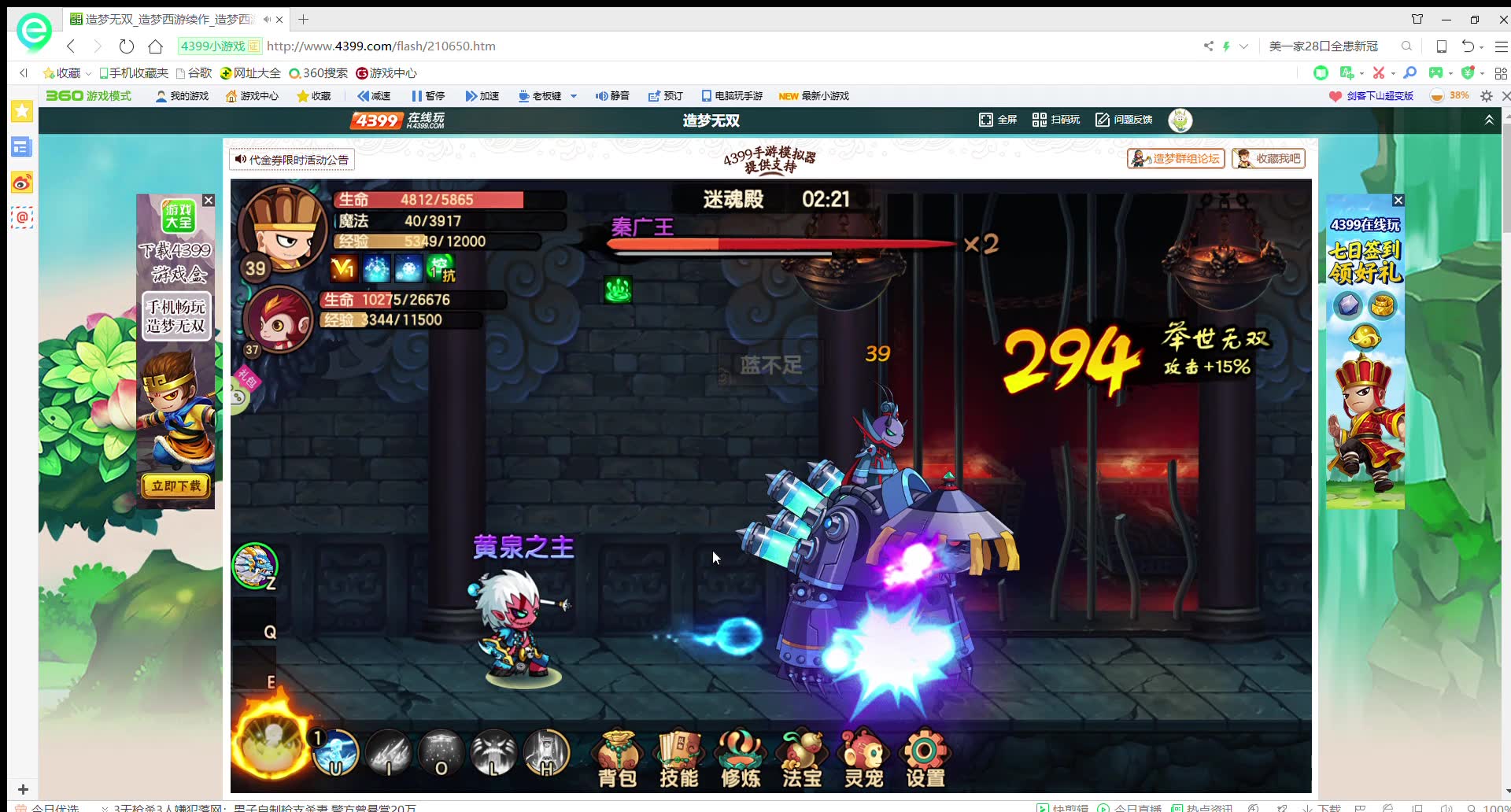Open the 设置 game settings gear

tap(925, 758)
